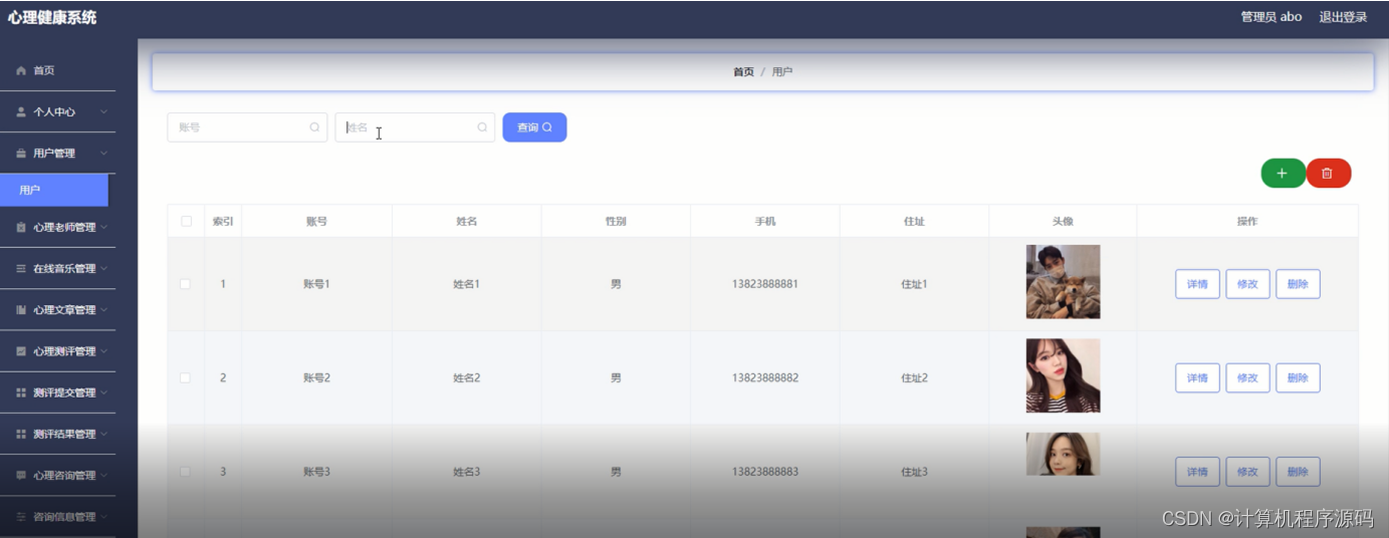Check the checkbox for row 账号1
The width and height of the screenshot is (1389, 538).
(x=185, y=284)
